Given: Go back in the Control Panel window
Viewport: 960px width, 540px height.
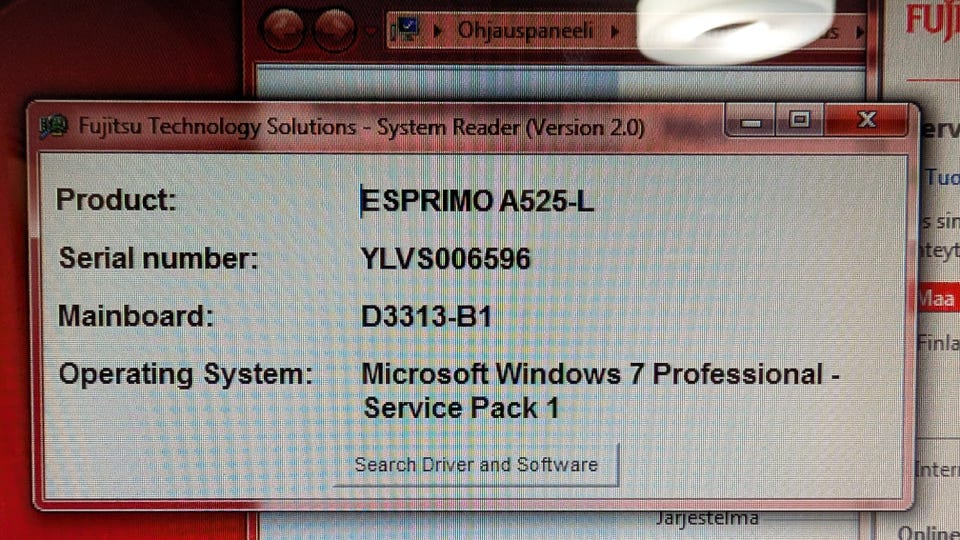Looking at the screenshot, I should [283, 28].
